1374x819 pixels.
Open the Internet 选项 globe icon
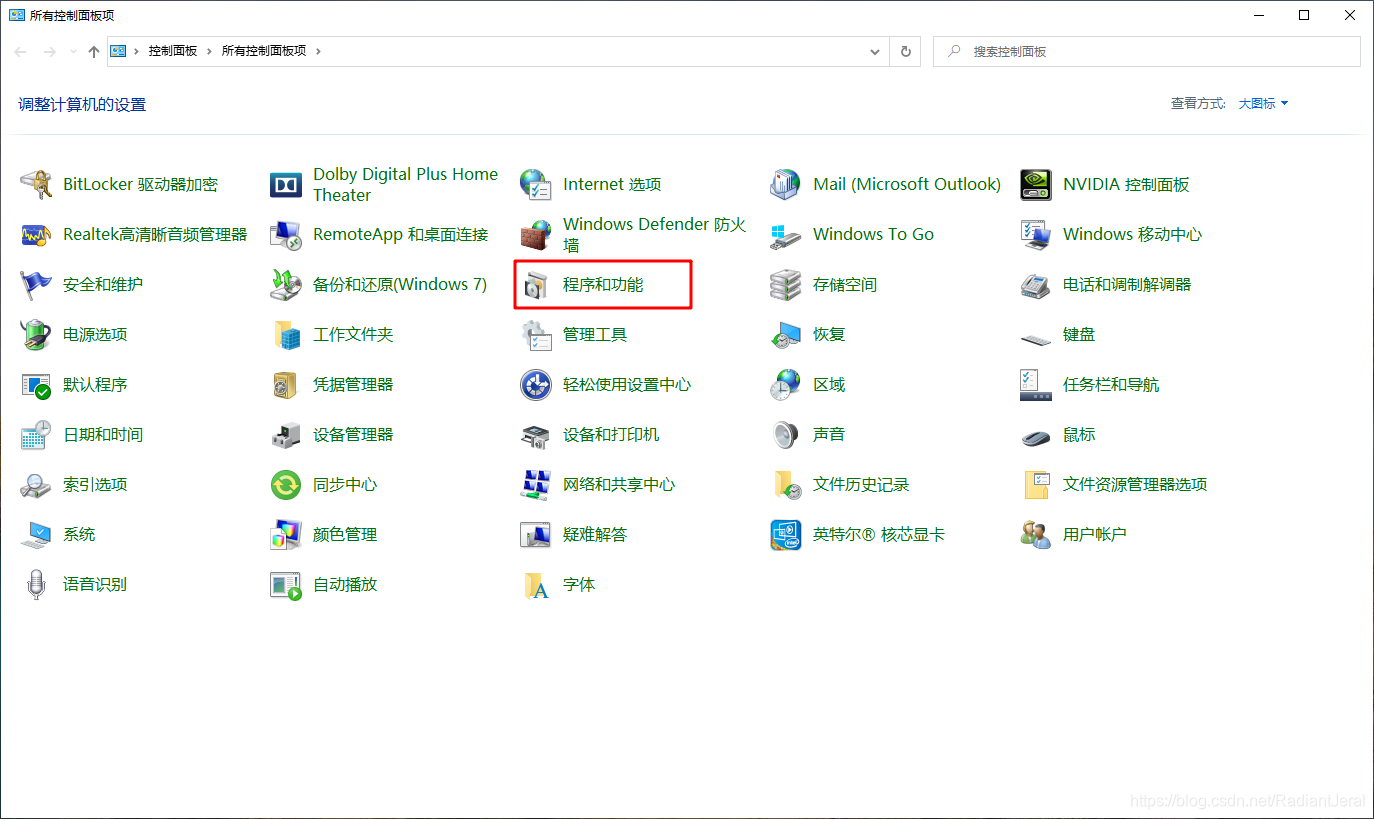click(536, 184)
